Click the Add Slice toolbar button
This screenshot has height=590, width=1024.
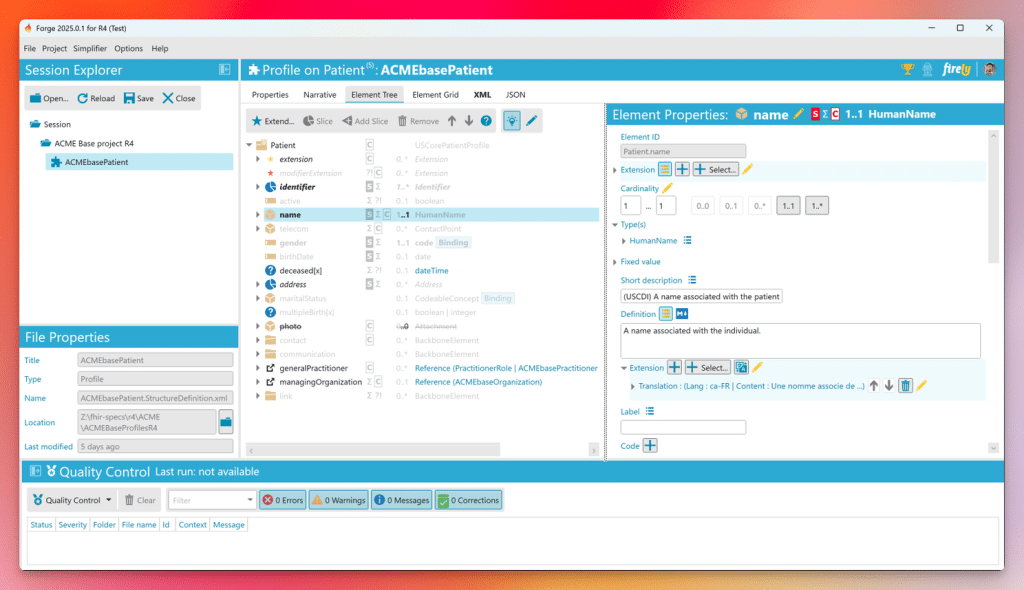[365, 121]
